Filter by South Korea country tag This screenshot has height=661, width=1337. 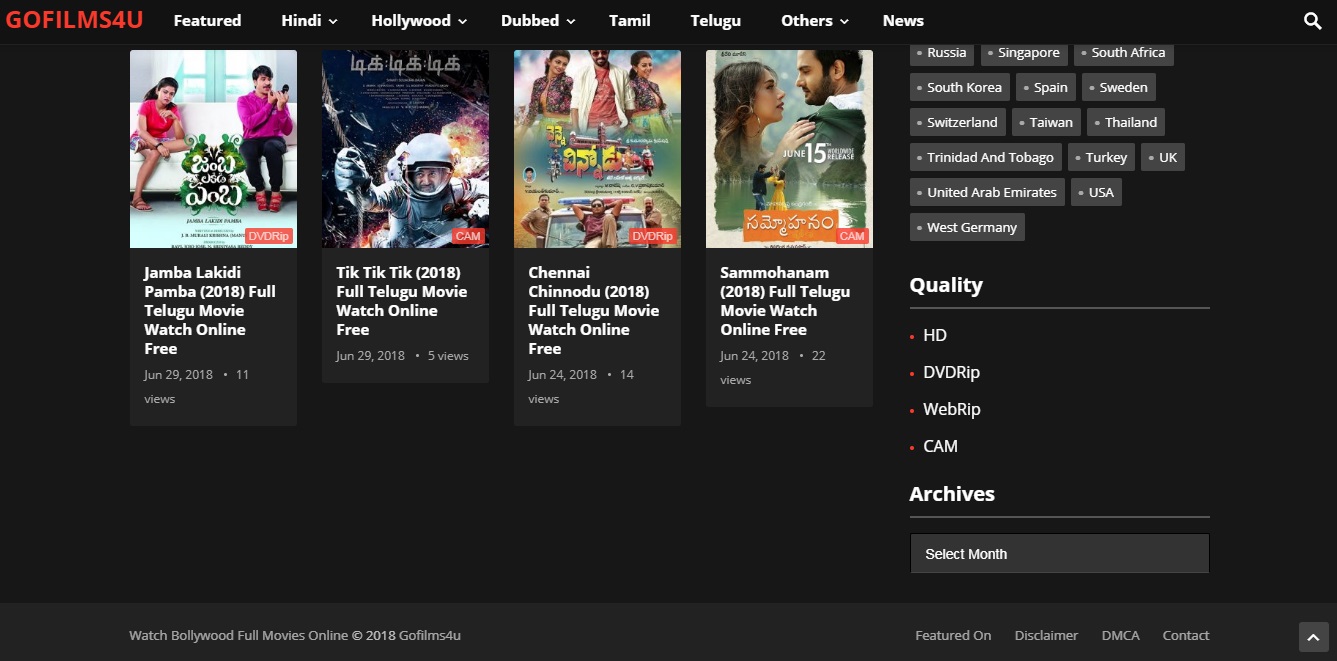[x=959, y=87]
